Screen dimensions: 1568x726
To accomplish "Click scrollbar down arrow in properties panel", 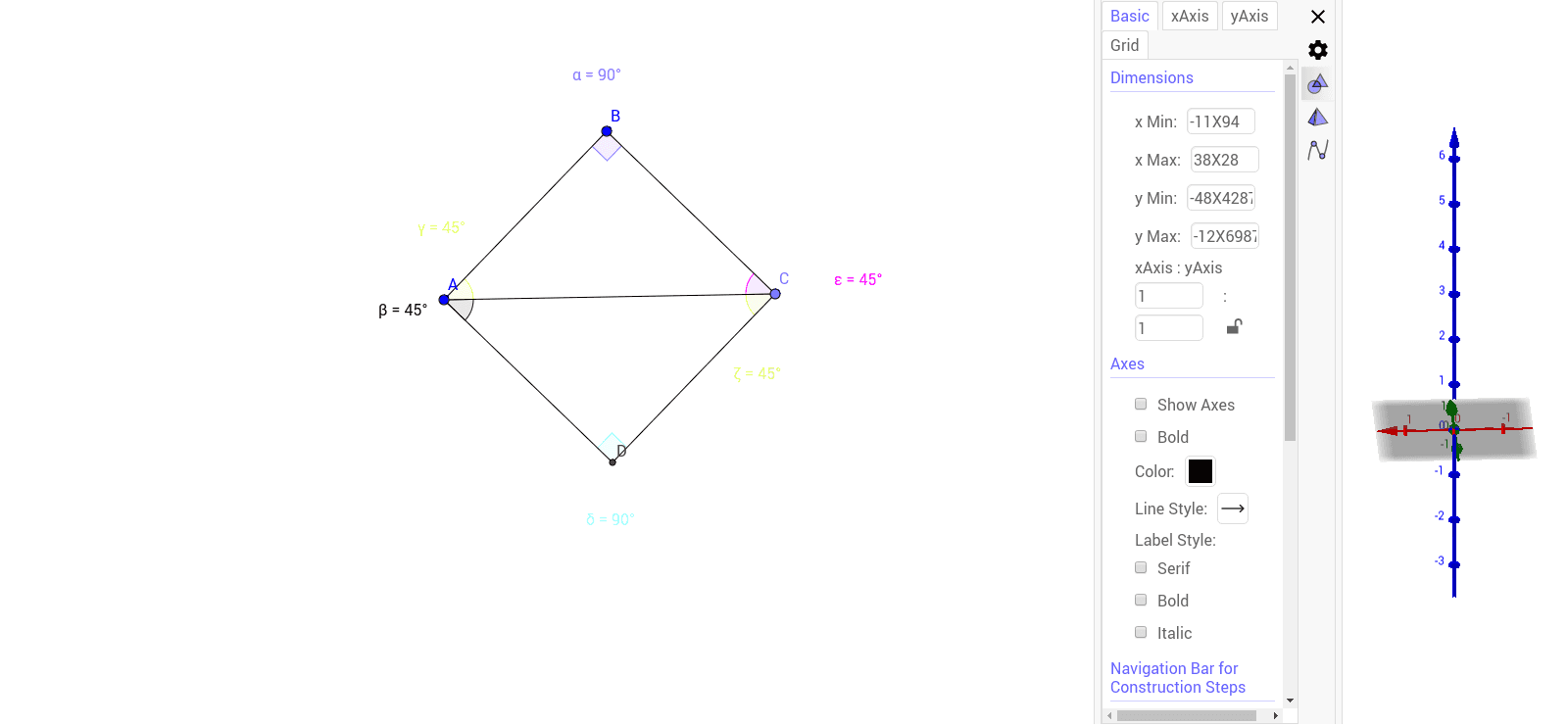I will [x=1290, y=701].
